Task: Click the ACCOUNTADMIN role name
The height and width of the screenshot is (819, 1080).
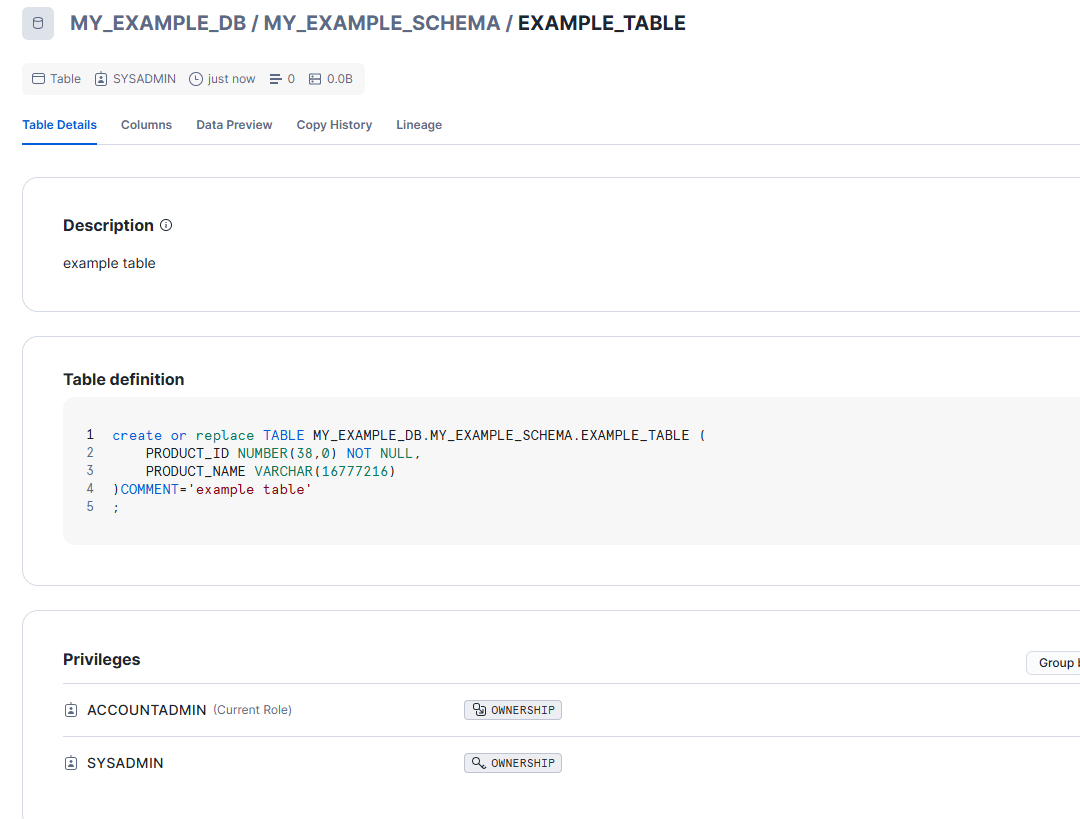Action: tap(147, 710)
